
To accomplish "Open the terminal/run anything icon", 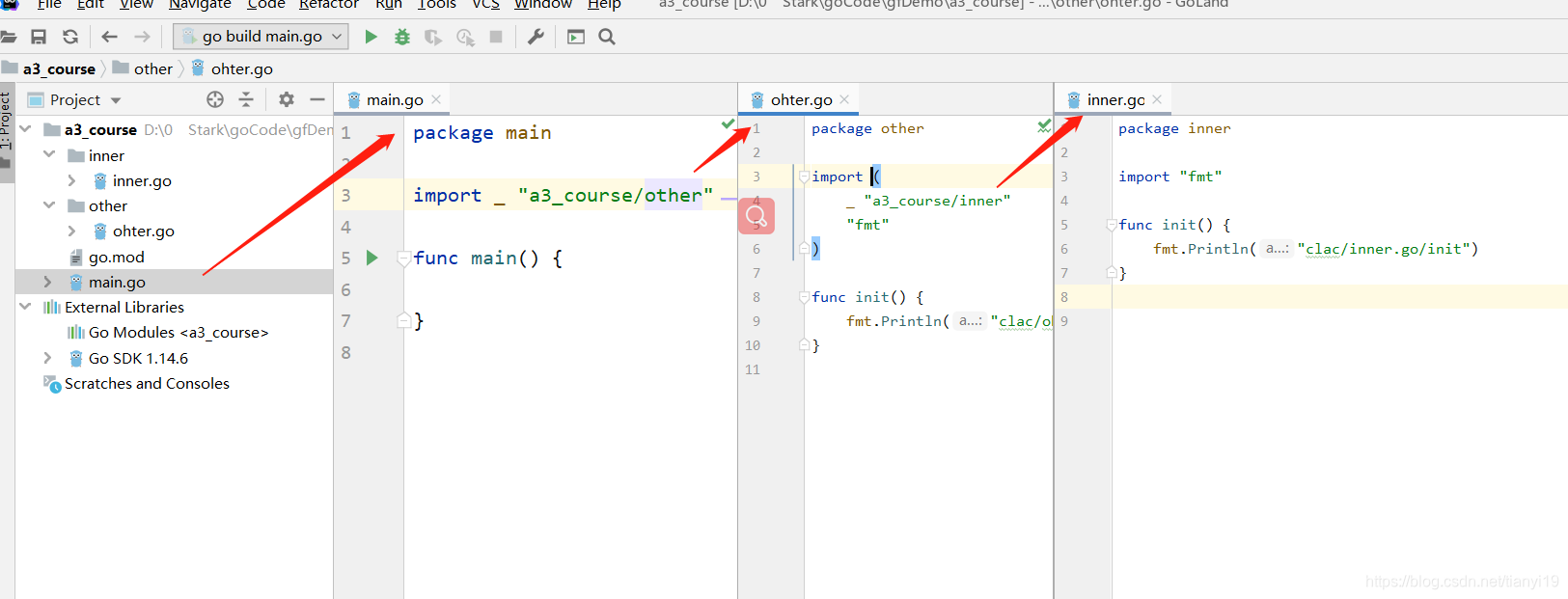I will [576, 37].
